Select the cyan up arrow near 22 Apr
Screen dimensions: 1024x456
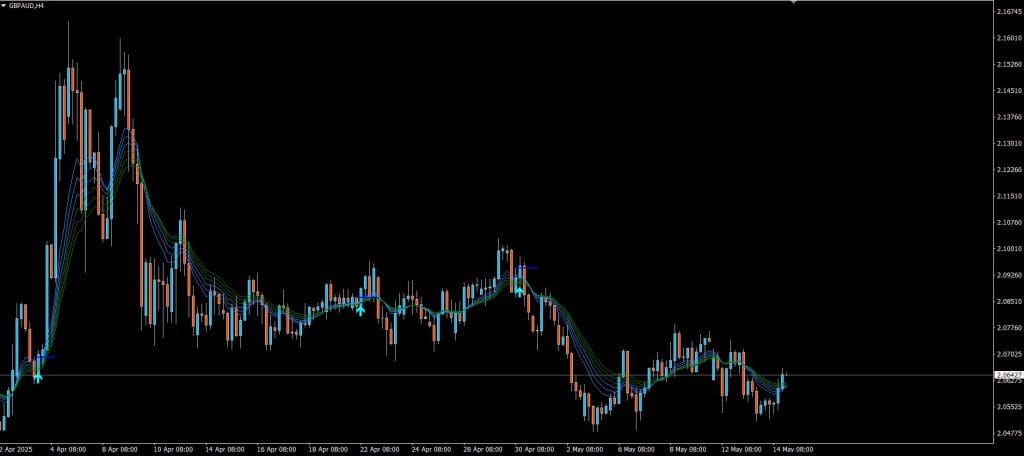360,309
